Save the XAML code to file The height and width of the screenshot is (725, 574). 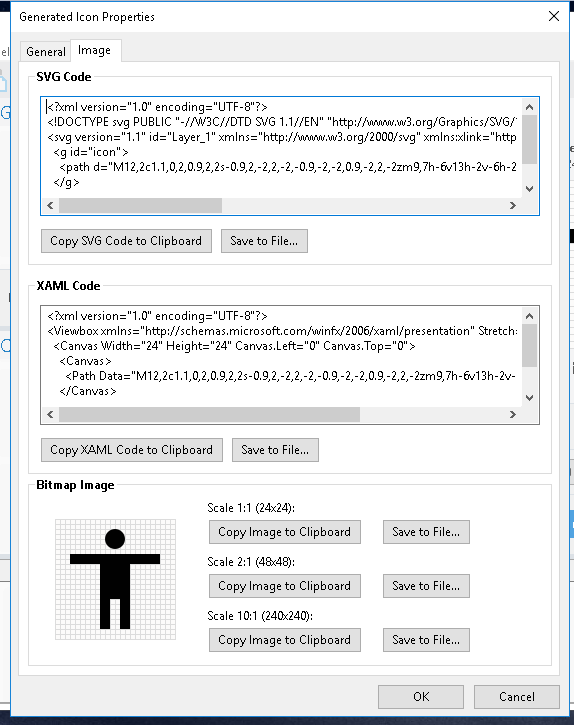click(x=275, y=450)
